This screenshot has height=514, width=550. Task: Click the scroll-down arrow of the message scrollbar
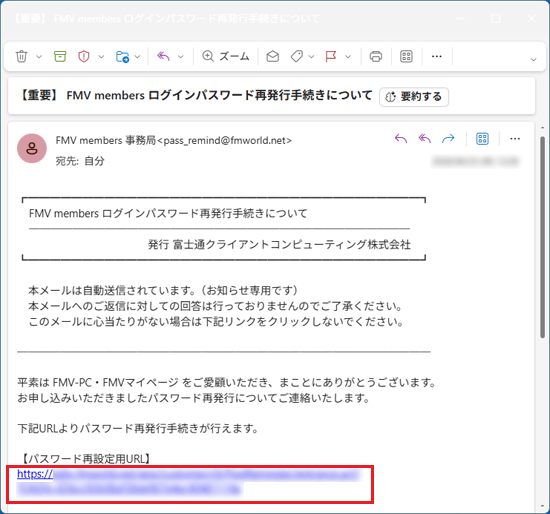tap(542, 506)
